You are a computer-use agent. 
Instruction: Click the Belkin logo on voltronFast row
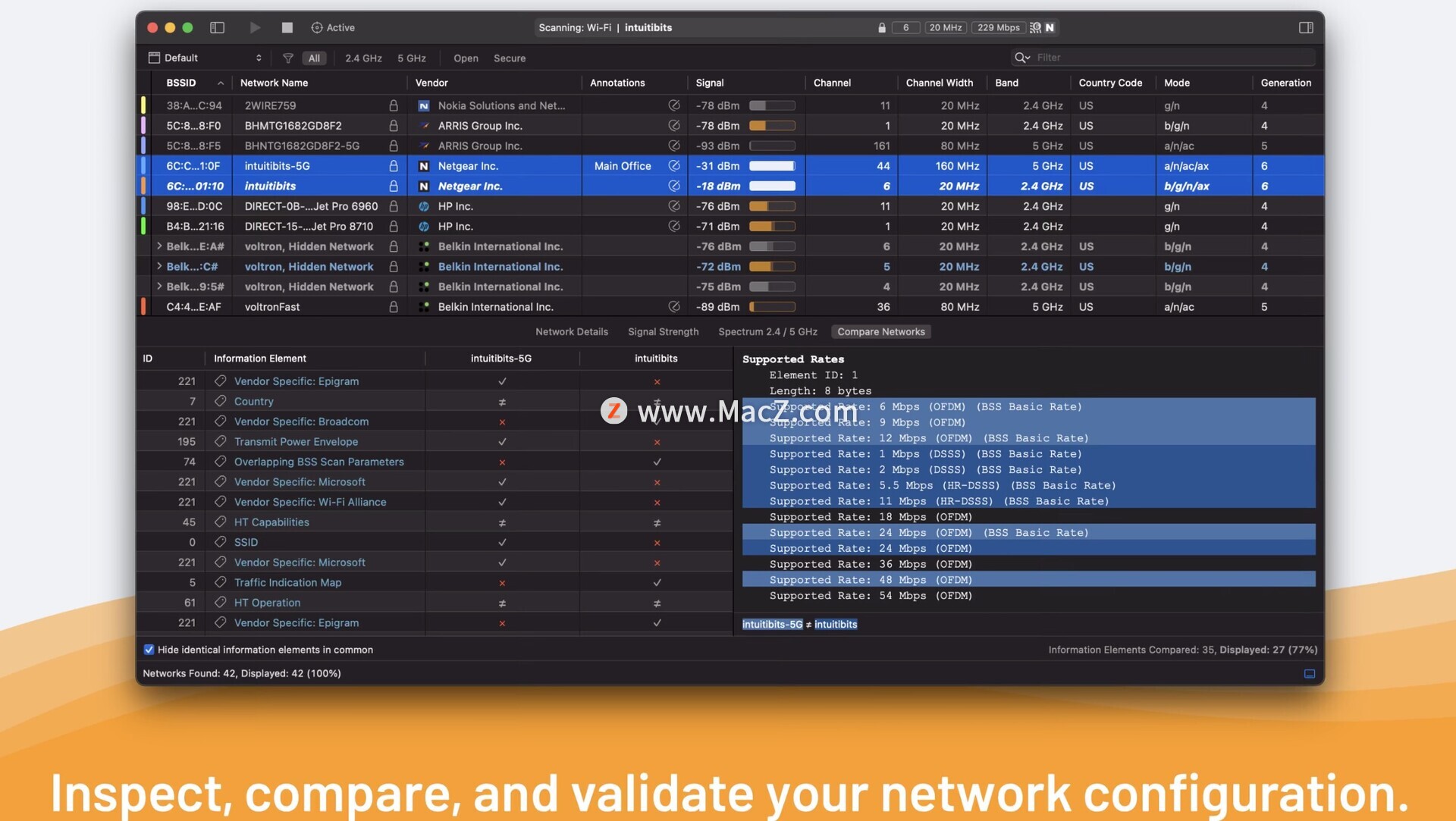424,307
